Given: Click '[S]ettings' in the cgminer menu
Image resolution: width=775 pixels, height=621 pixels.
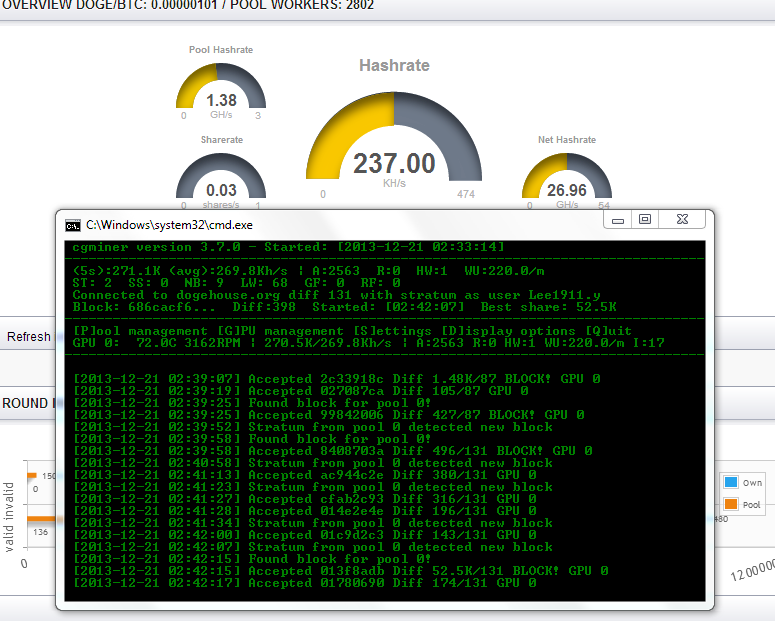Looking at the screenshot, I should click(393, 331).
